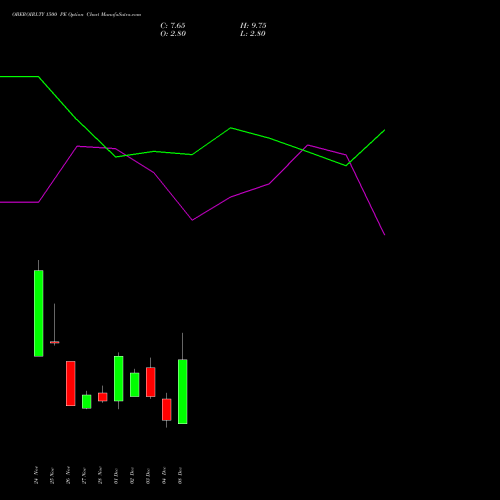The width and height of the screenshot is (500, 500).
Task: Click the open value 'O: 2.80'
Action: point(173,34)
